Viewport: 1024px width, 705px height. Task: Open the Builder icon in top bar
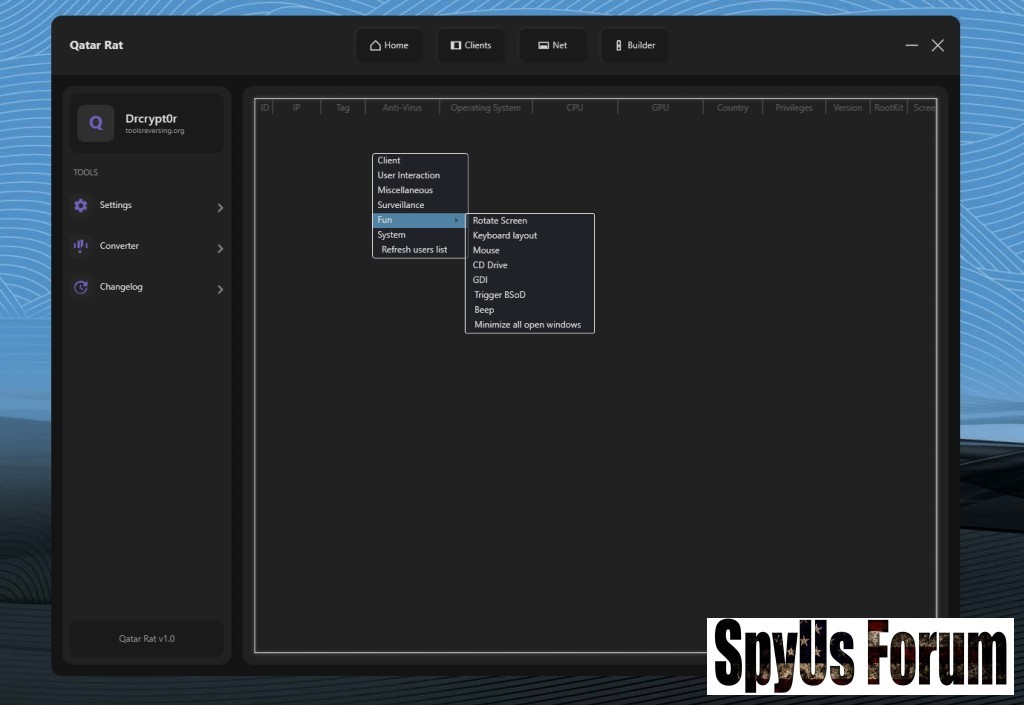(x=619, y=45)
